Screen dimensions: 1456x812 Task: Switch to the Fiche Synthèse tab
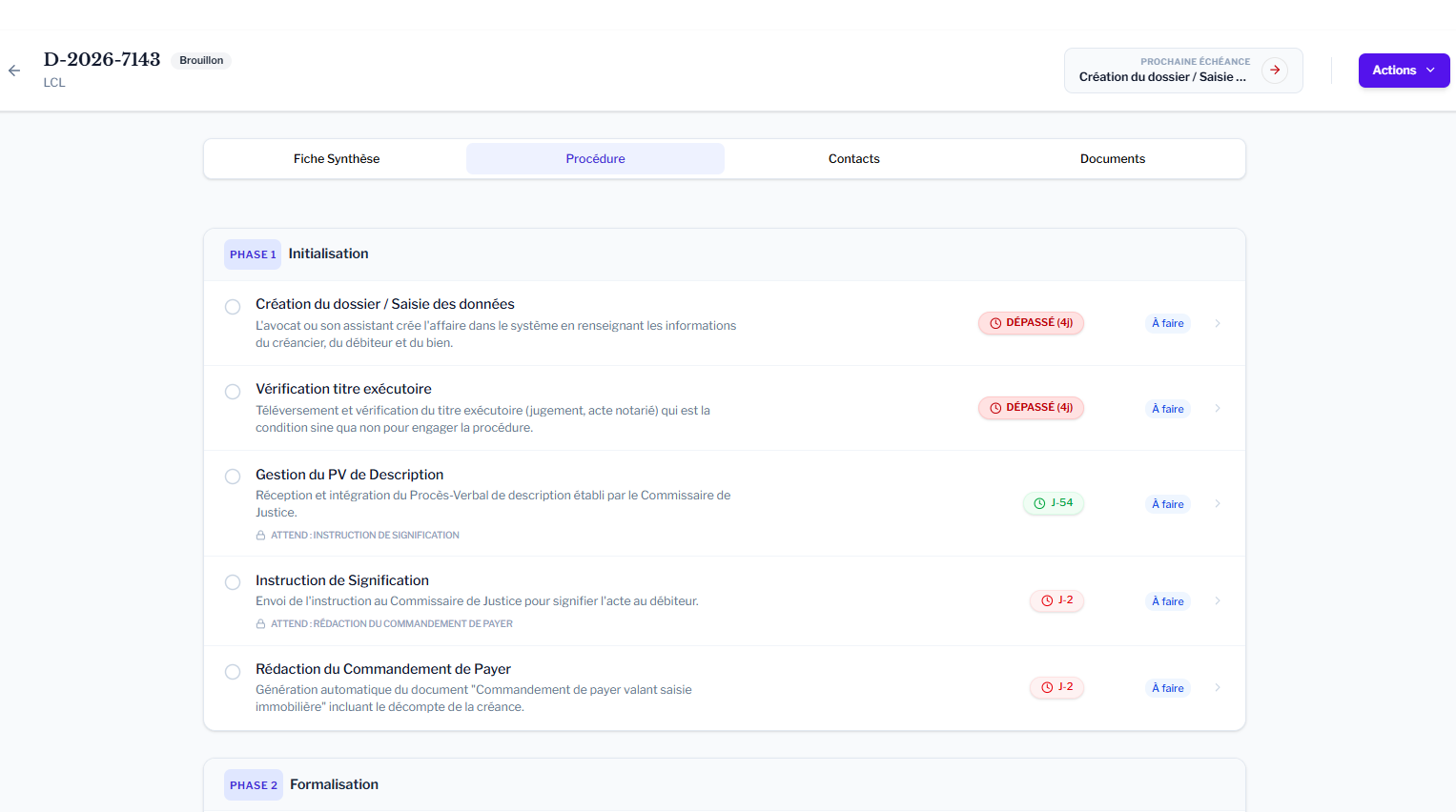click(337, 159)
